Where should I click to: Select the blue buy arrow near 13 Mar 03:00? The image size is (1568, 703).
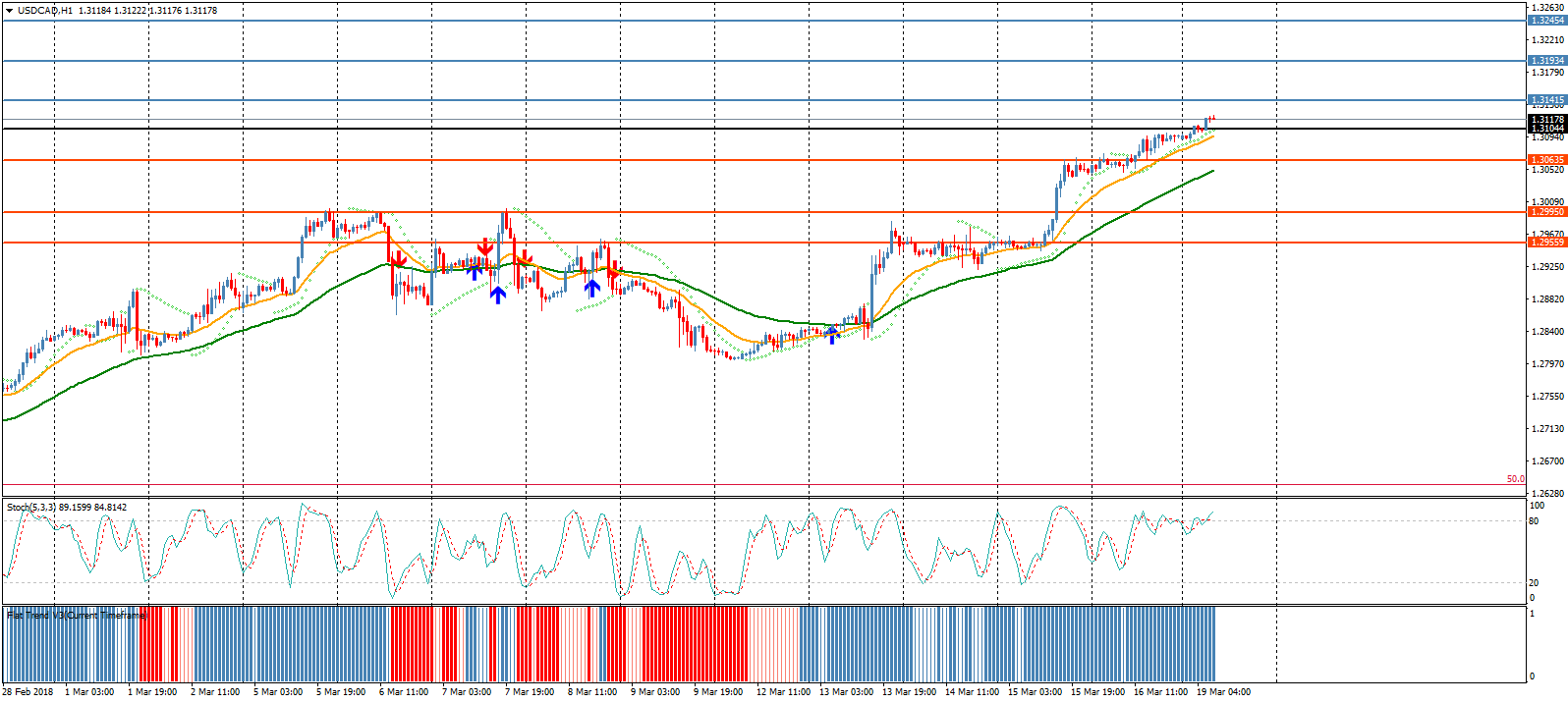tap(832, 335)
